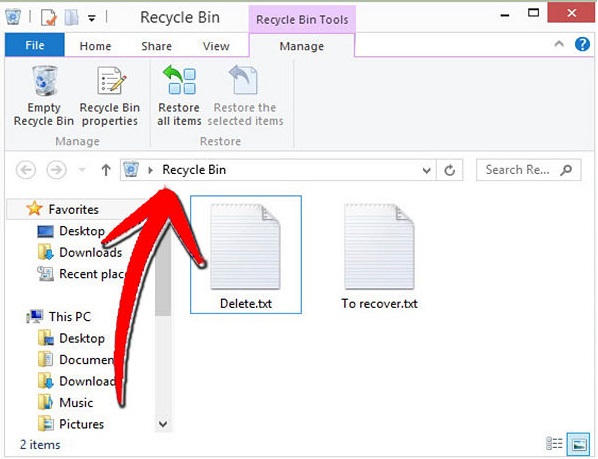This screenshot has height=459, width=598.
Task: Switch to the View ribbon tab
Action: (216, 46)
